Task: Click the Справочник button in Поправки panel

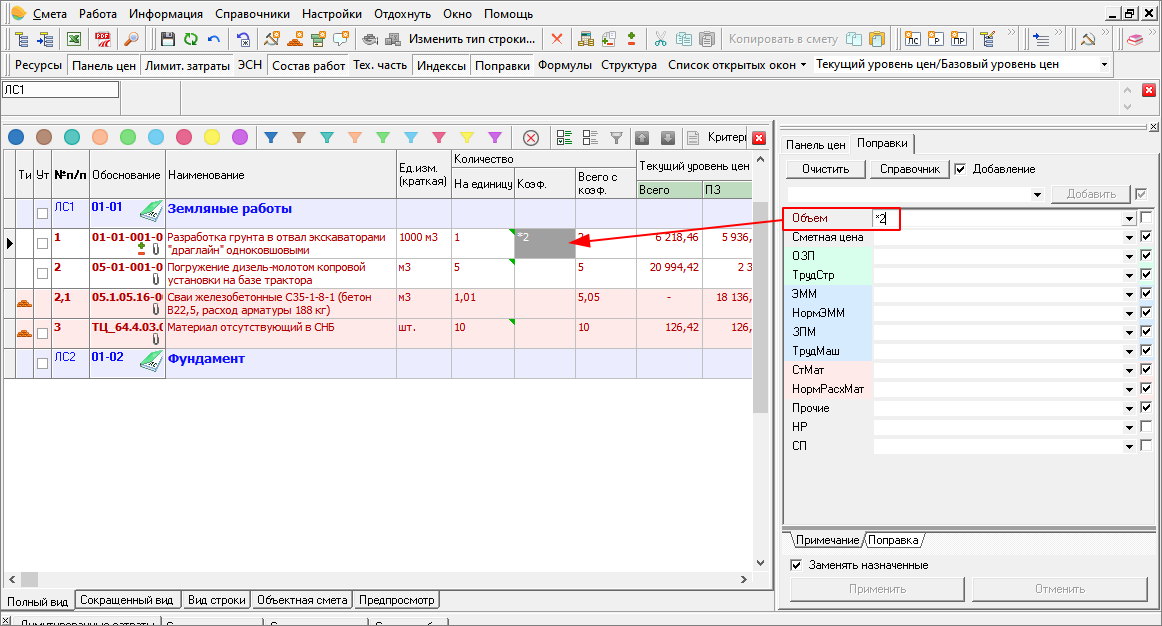Action: 909,169
